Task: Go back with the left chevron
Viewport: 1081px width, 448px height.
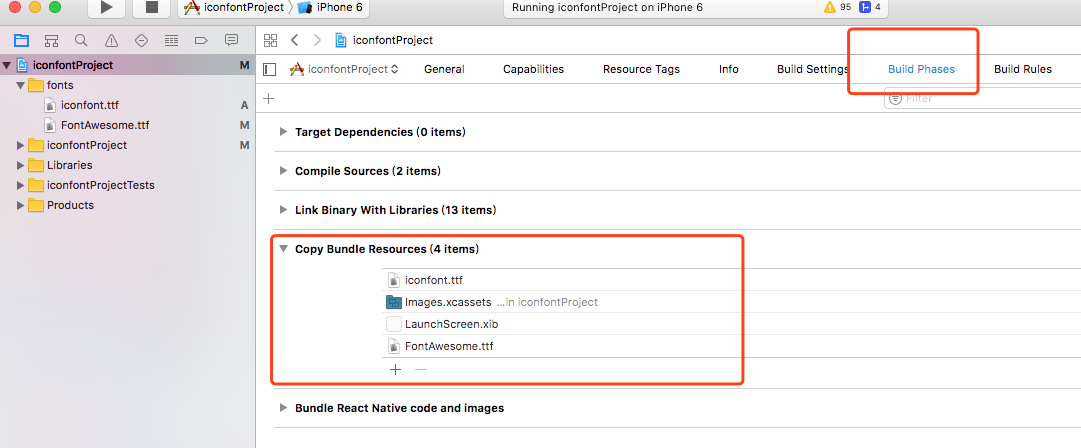Action: [x=294, y=40]
